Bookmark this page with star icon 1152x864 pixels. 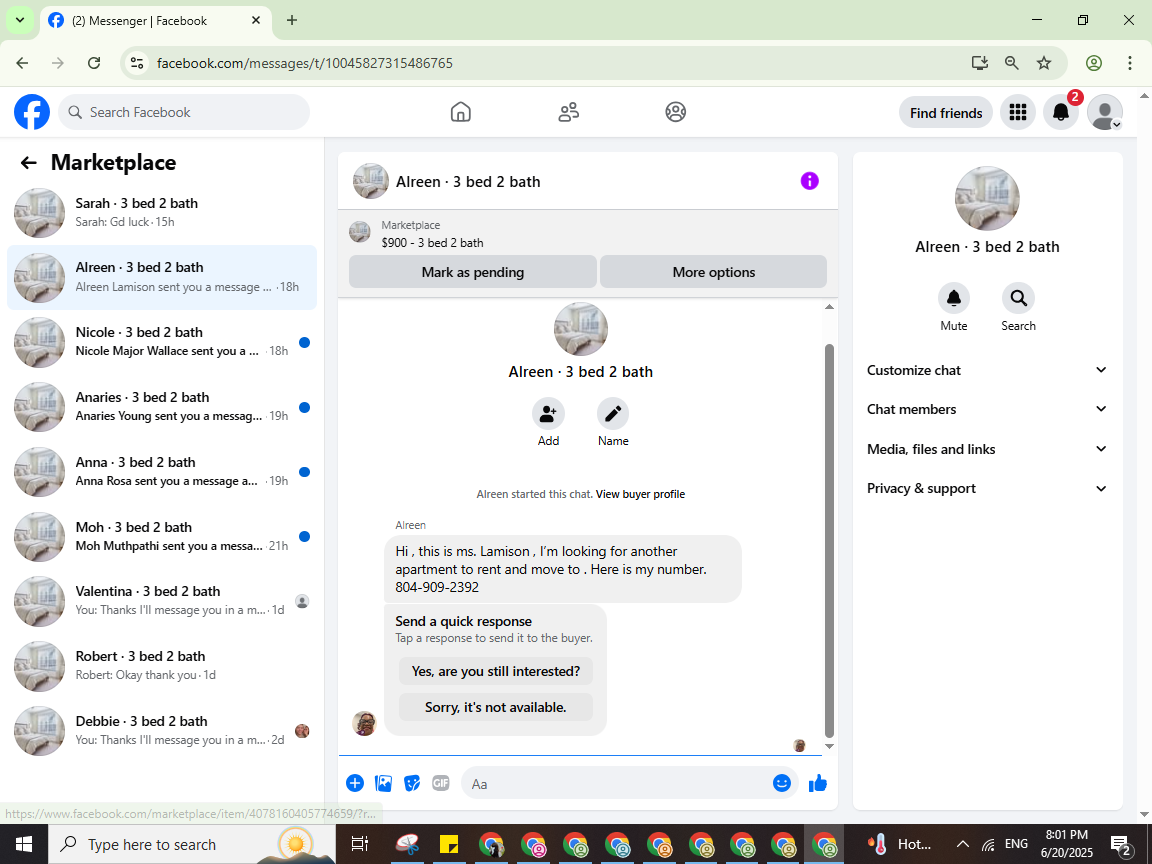[1044, 63]
